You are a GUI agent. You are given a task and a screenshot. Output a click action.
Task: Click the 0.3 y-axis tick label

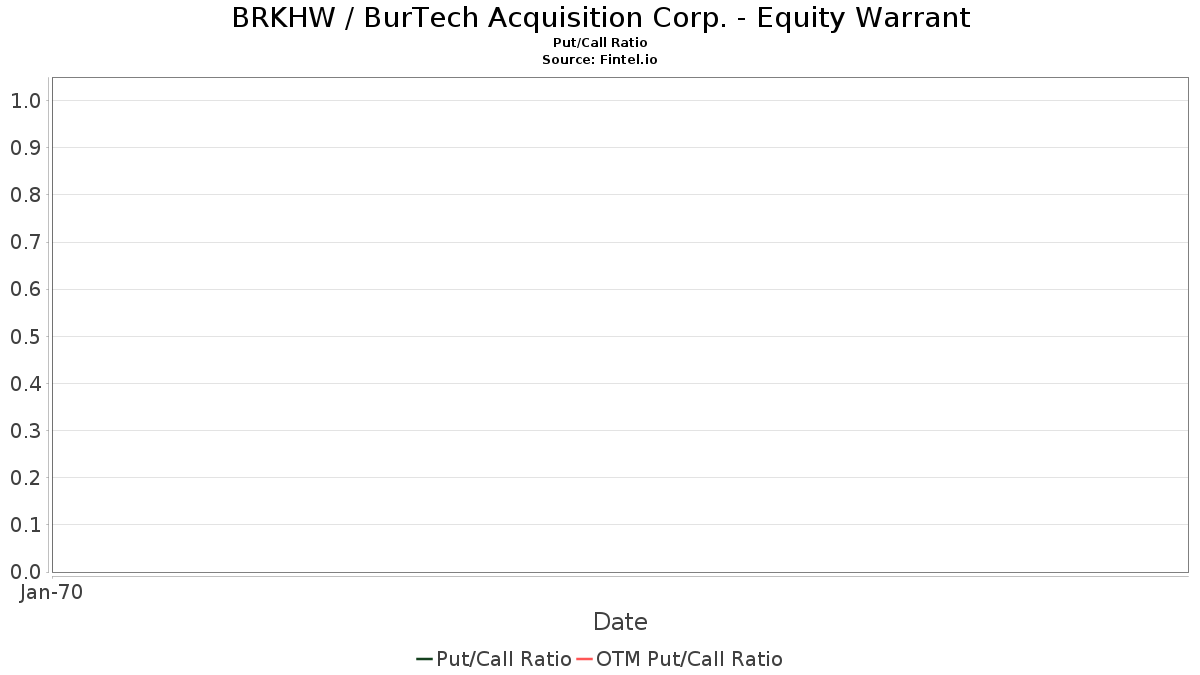[25, 431]
